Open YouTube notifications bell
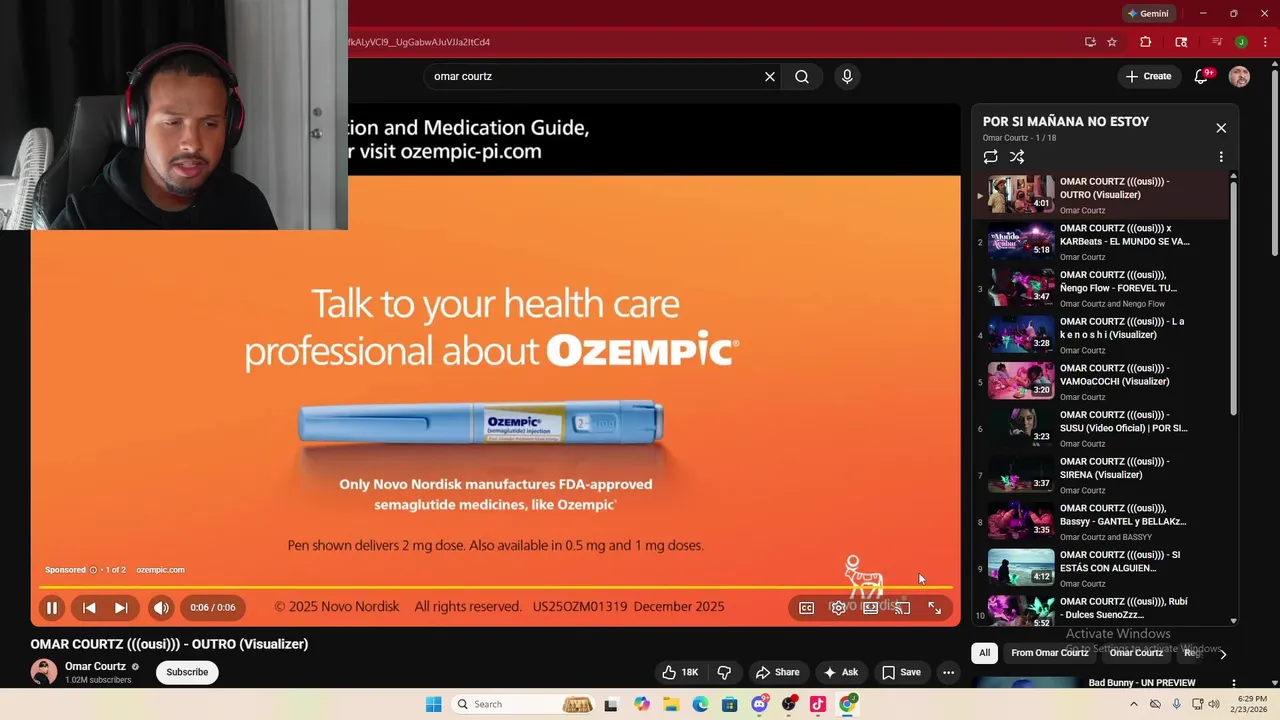 tap(1202, 77)
